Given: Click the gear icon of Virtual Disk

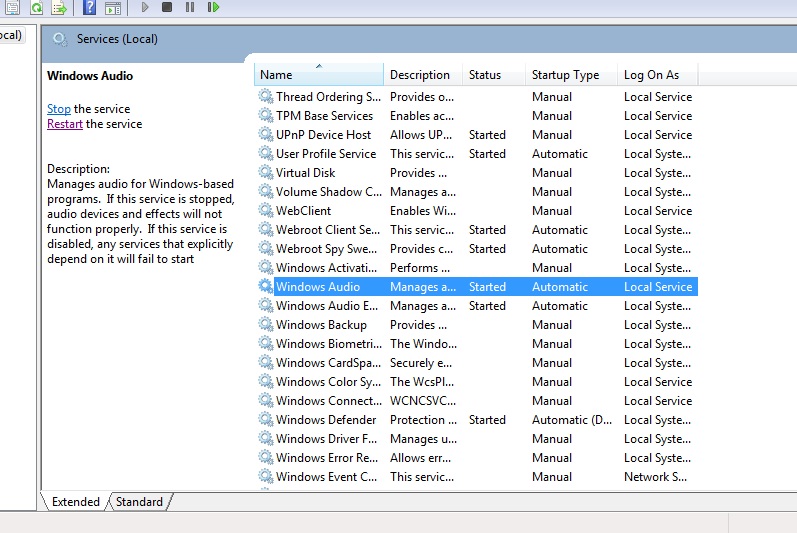Looking at the screenshot, I should 265,172.
